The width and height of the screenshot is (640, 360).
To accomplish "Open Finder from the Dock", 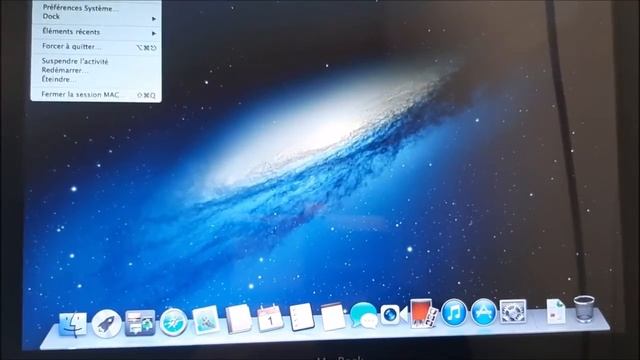I will (73, 324).
